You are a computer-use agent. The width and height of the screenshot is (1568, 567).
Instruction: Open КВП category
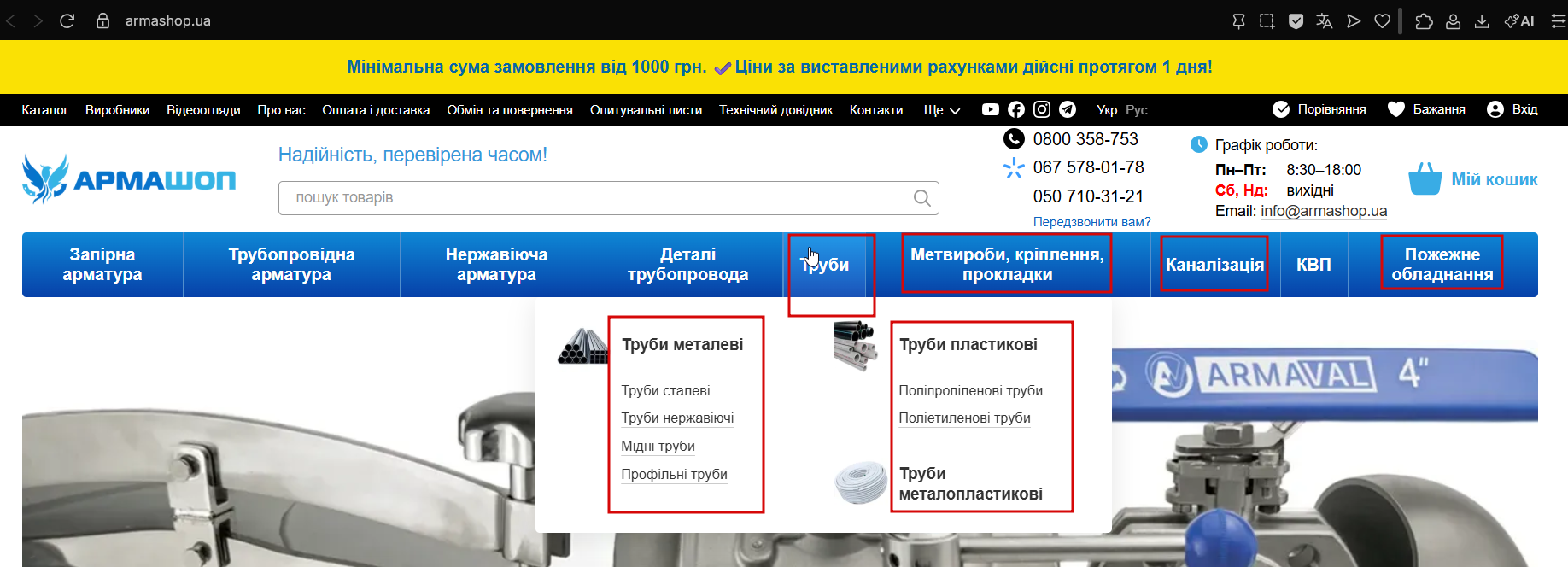pyautogui.click(x=1313, y=265)
